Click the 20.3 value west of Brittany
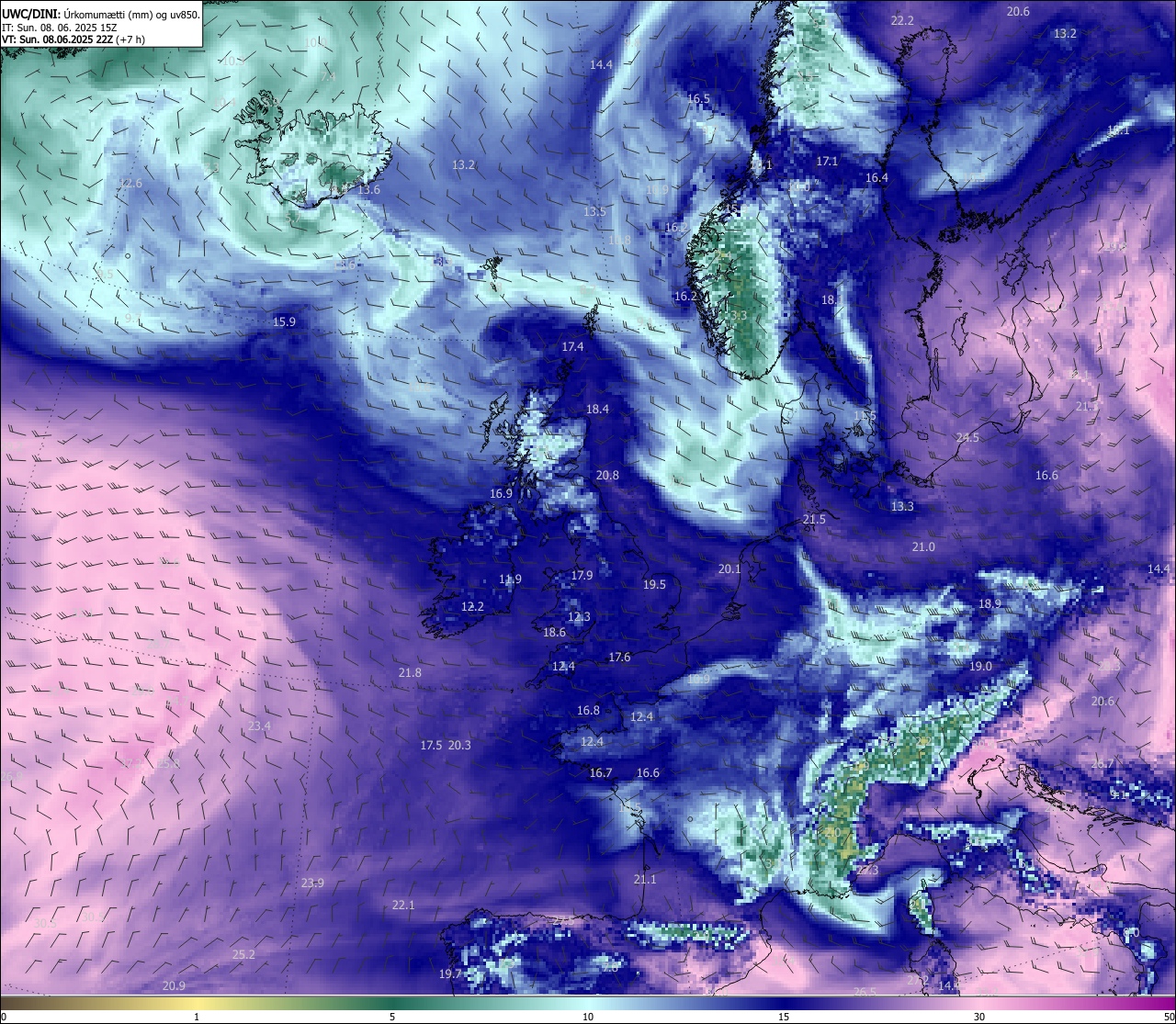The height and width of the screenshot is (1024, 1176). [459, 745]
